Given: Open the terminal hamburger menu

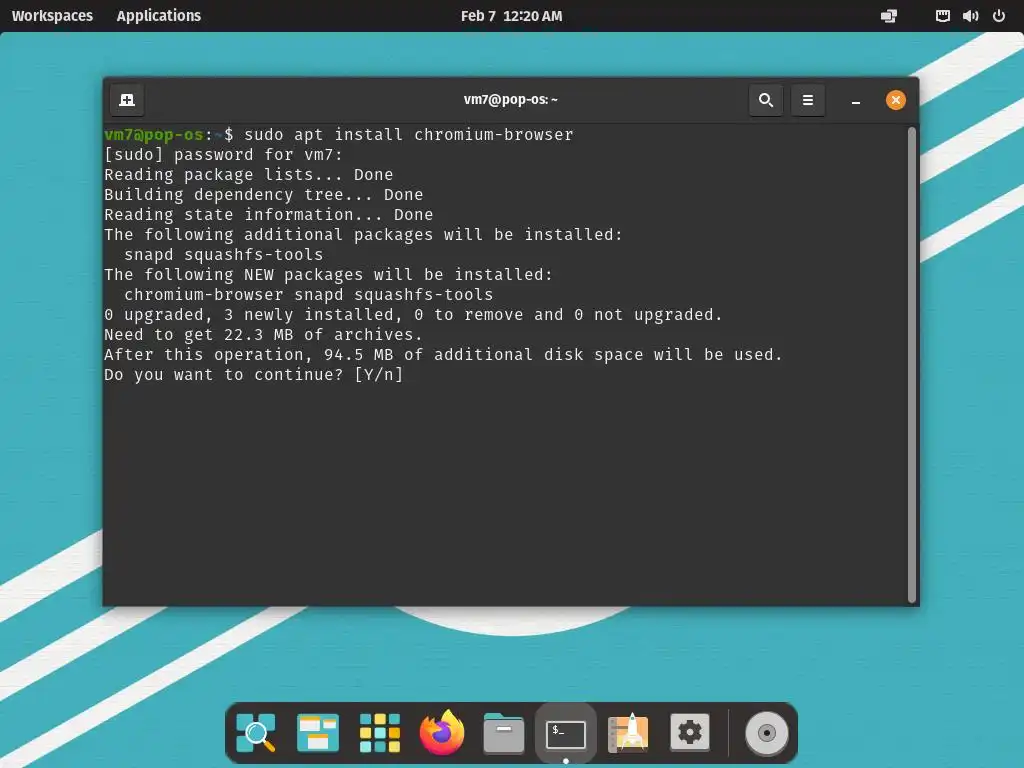Looking at the screenshot, I should point(808,100).
